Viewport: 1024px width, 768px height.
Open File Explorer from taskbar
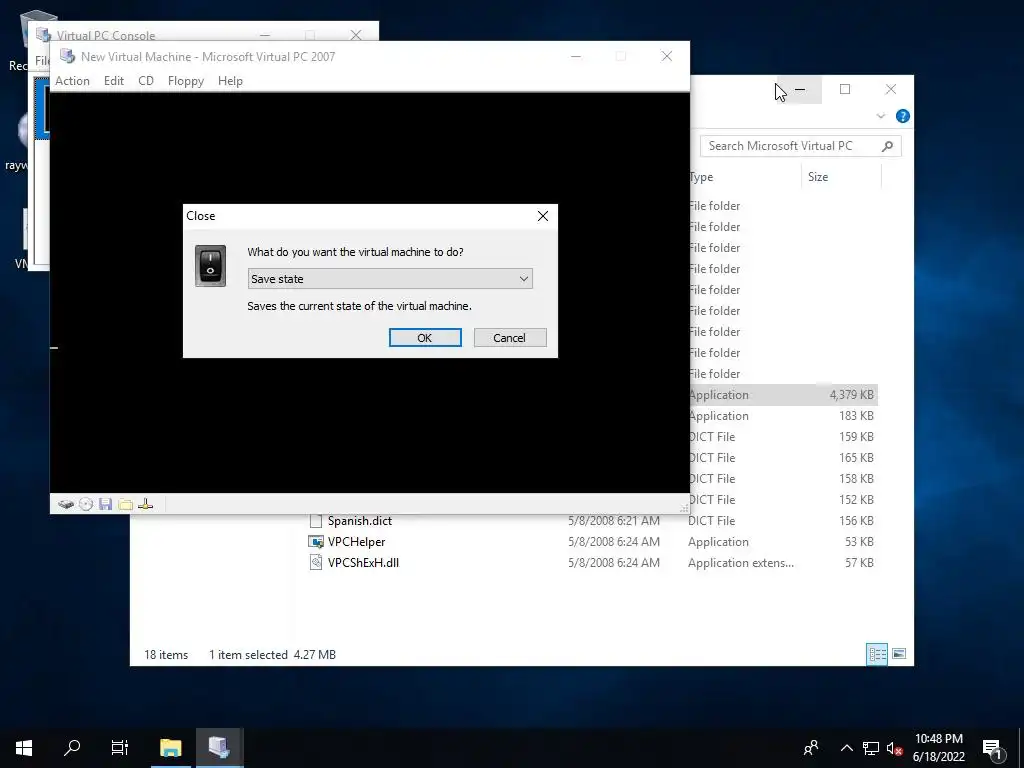click(170, 747)
